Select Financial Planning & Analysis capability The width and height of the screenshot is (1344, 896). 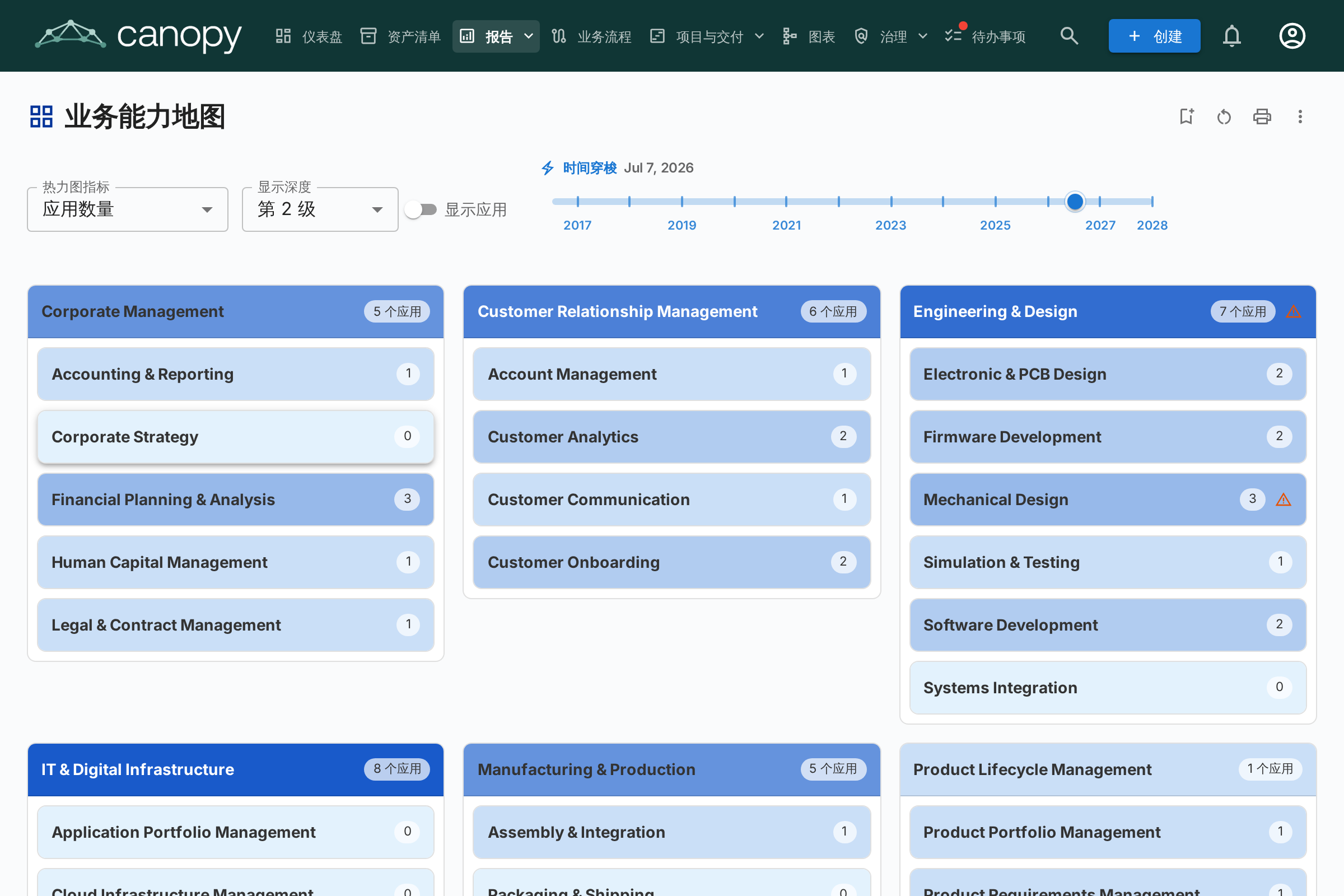click(x=235, y=500)
